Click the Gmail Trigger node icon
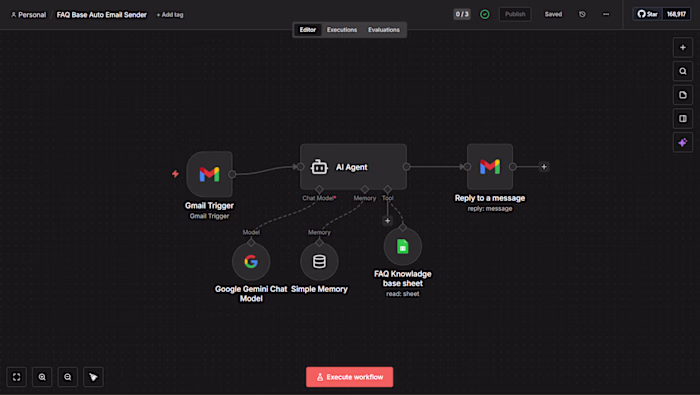The width and height of the screenshot is (700, 395). point(209,174)
